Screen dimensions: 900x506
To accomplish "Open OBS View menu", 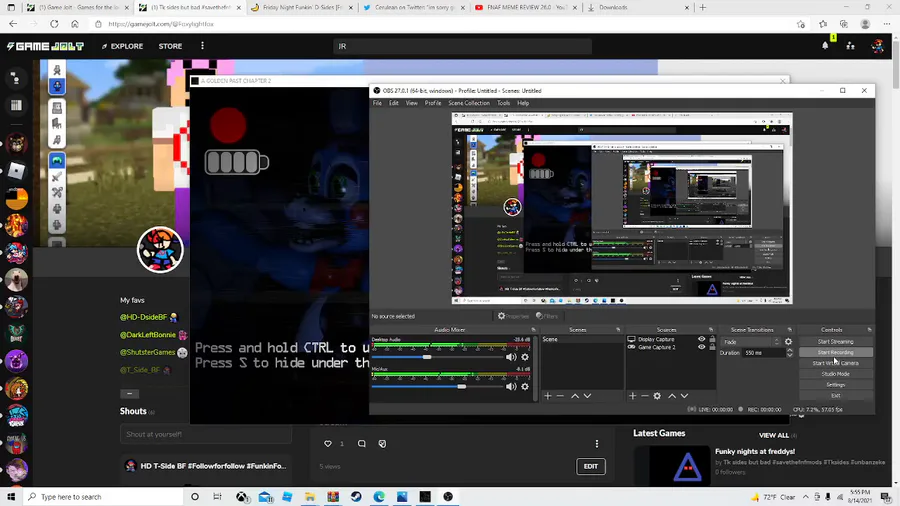I will 412,103.
